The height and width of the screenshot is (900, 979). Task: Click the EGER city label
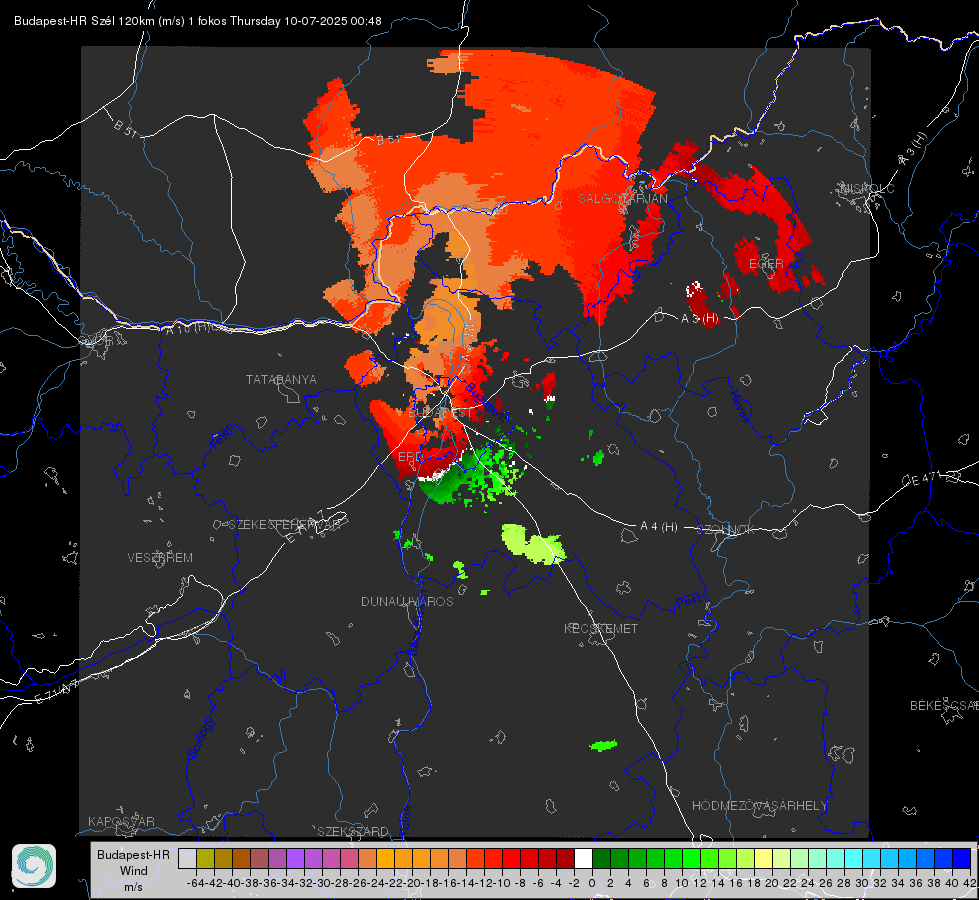tap(766, 264)
